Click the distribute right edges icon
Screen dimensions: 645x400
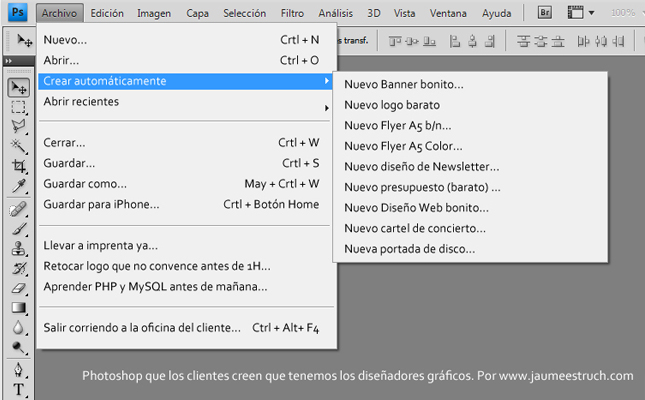pyautogui.click(x=618, y=41)
